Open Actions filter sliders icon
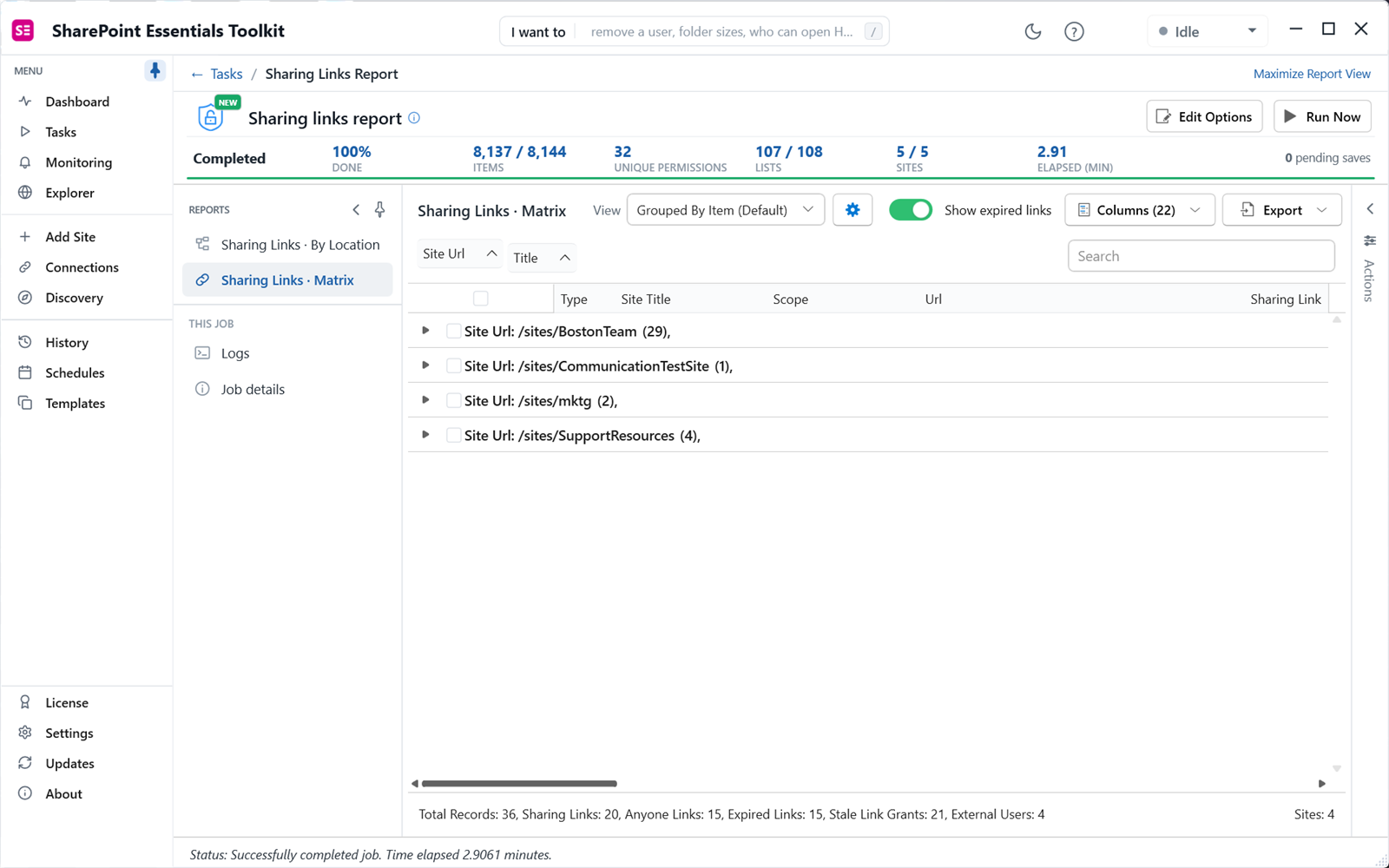This screenshot has height=868, width=1389. 1370,240
